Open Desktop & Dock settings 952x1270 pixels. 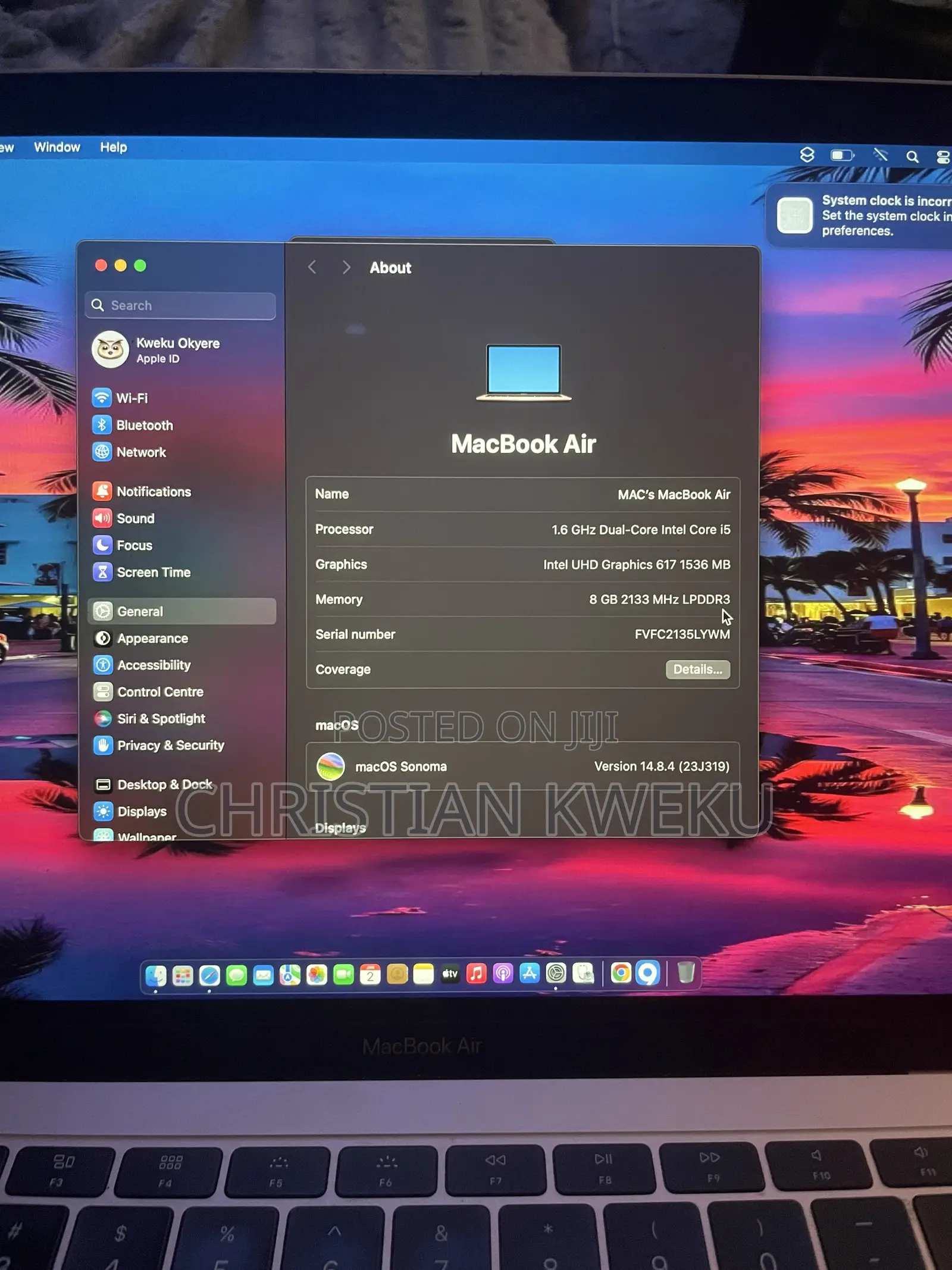[153, 784]
